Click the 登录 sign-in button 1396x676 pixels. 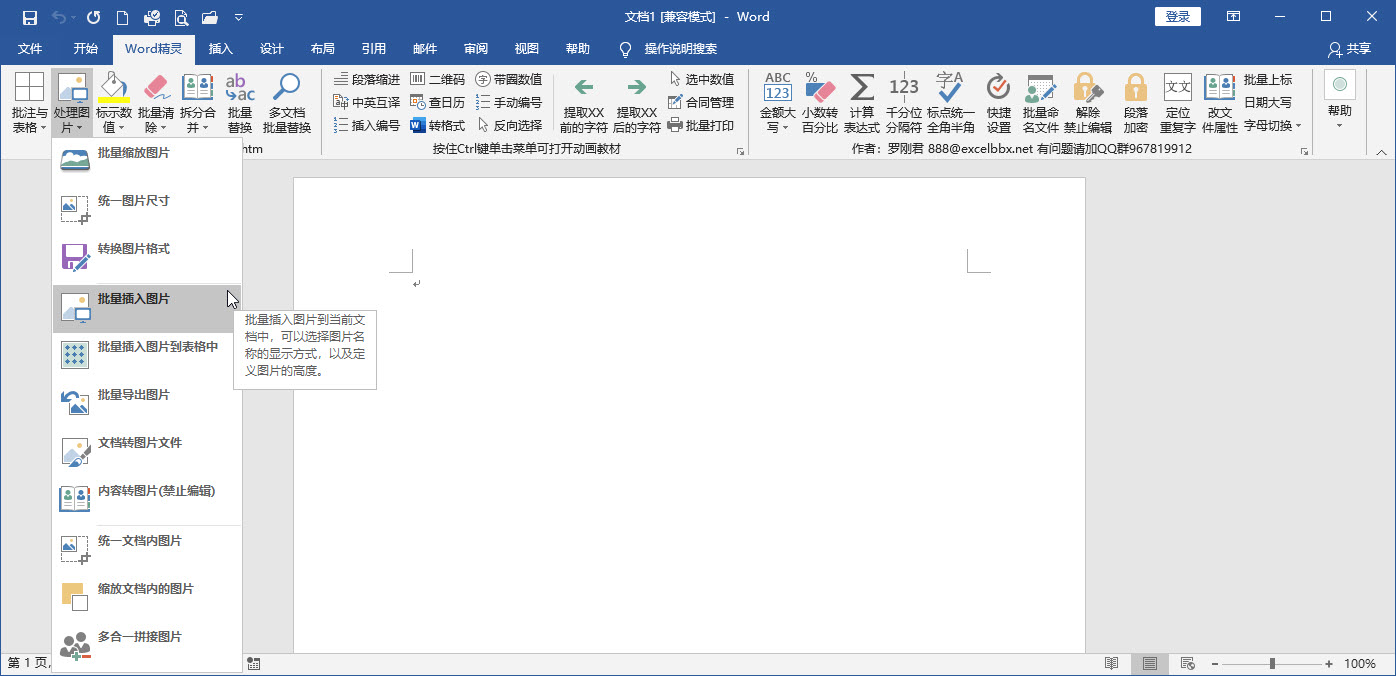(x=1178, y=17)
